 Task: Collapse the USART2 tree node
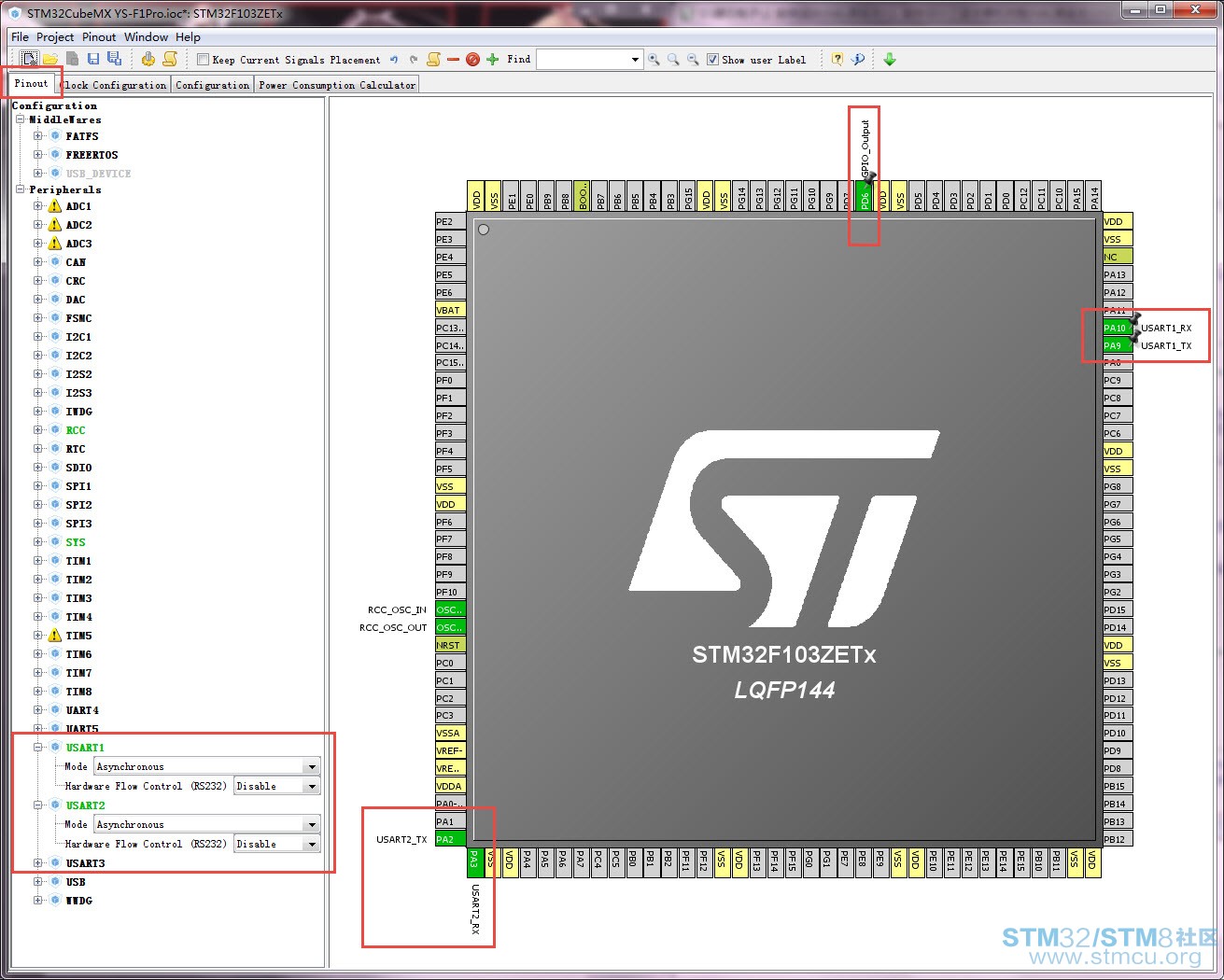tap(38, 805)
